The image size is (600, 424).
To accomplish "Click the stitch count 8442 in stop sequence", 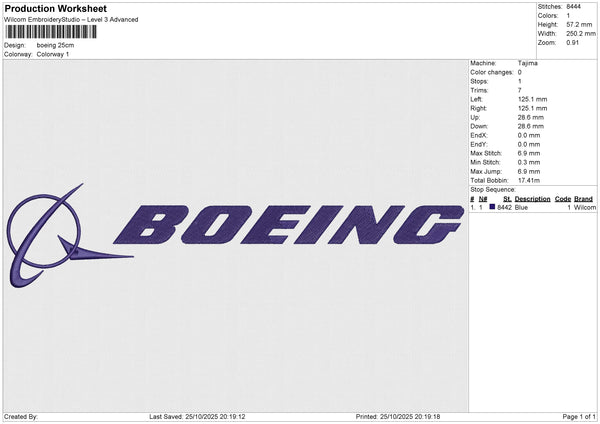I will (504, 207).
